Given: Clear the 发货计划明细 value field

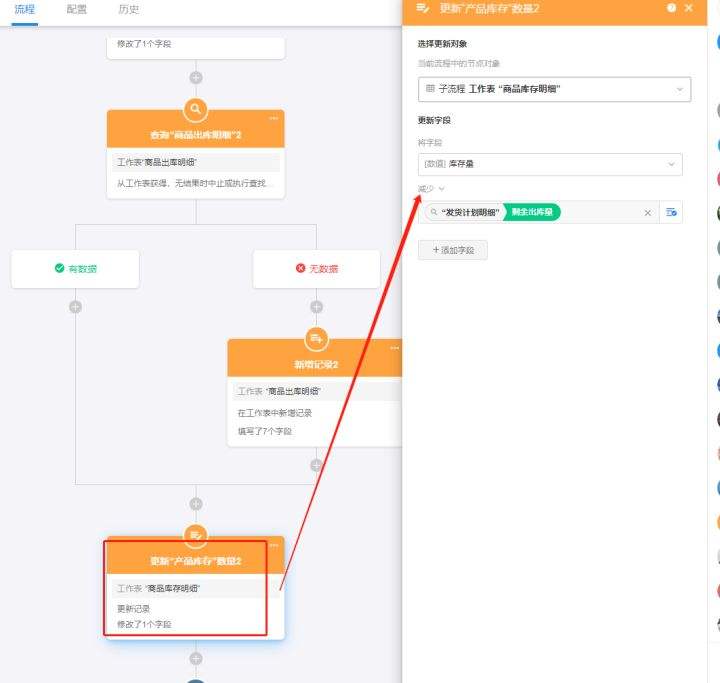Looking at the screenshot, I should tap(647, 213).
